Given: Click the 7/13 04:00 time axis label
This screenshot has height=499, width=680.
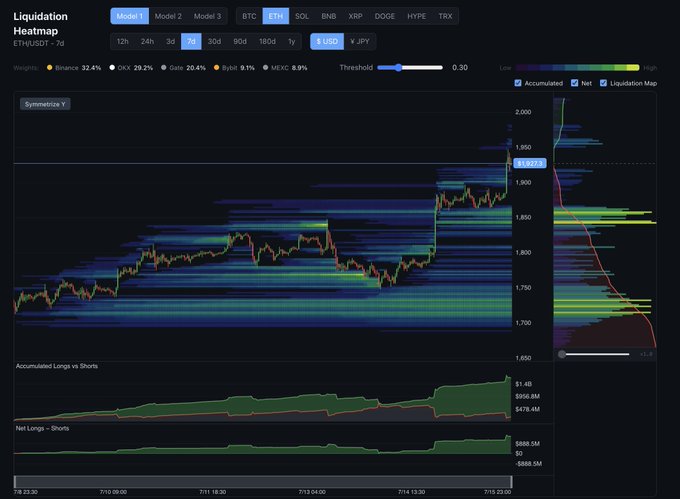Looking at the screenshot, I should coord(312,492).
